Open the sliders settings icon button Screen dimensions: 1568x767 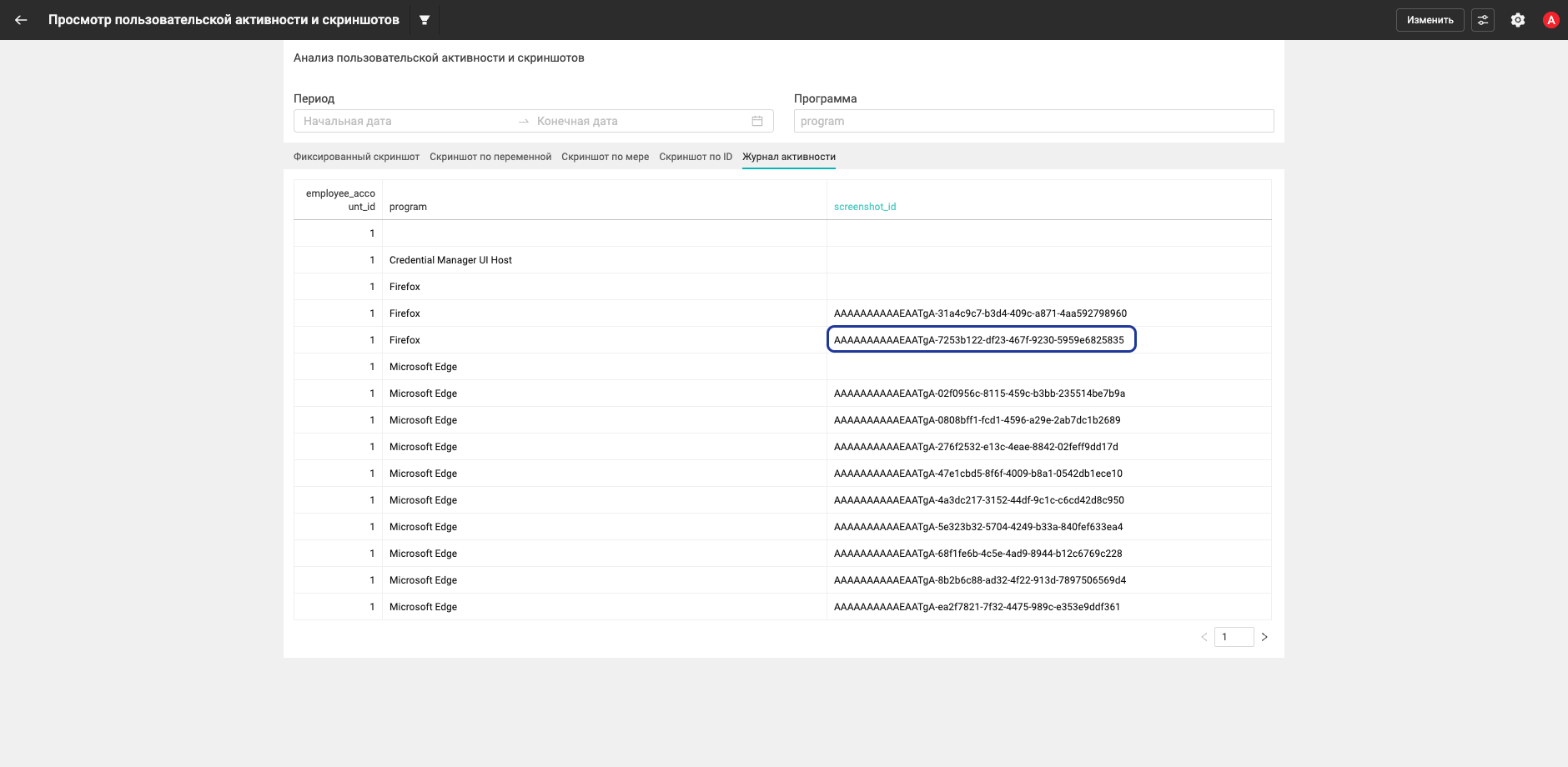click(1483, 20)
